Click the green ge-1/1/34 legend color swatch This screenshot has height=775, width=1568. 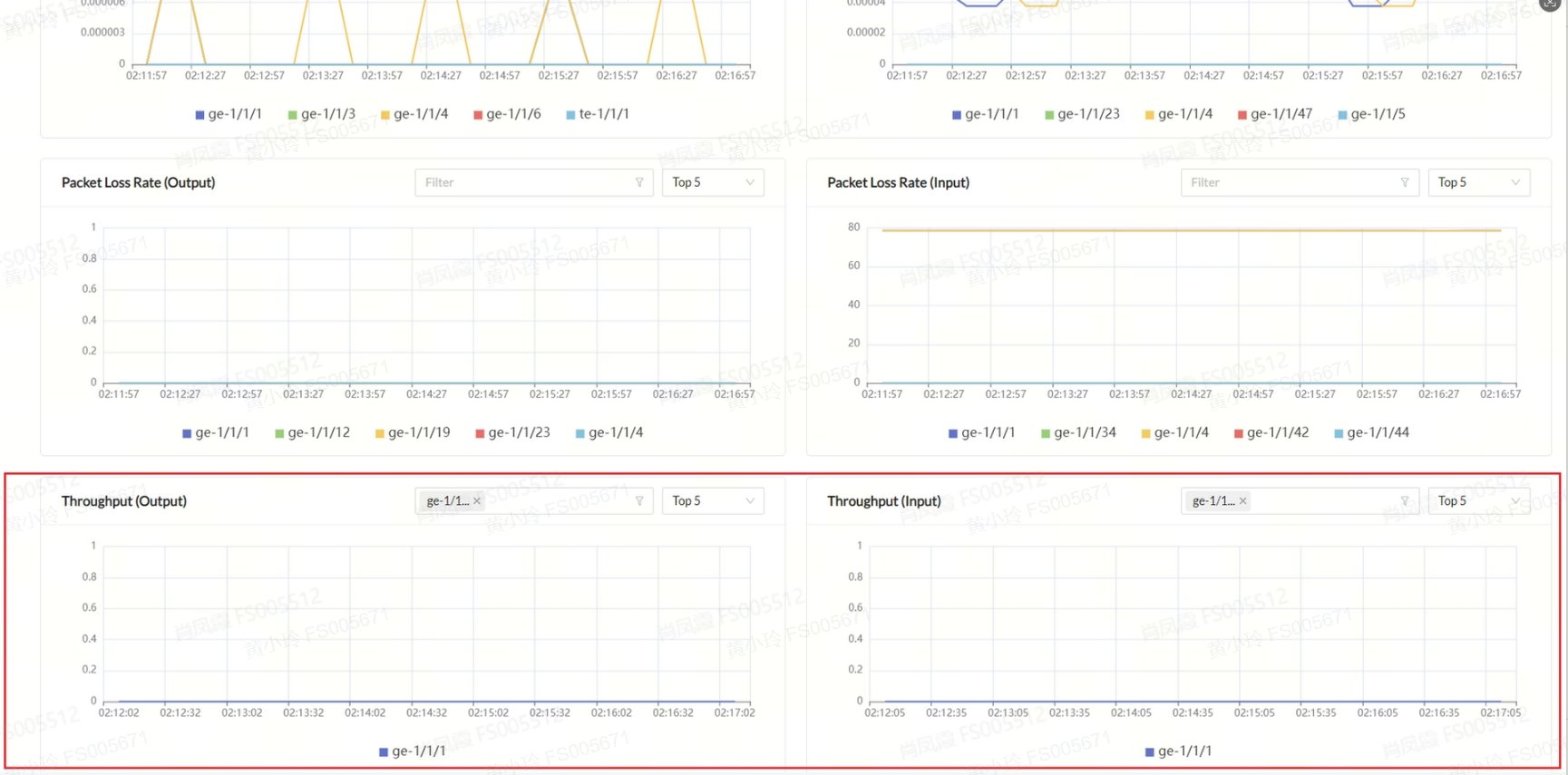[x=1046, y=434]
